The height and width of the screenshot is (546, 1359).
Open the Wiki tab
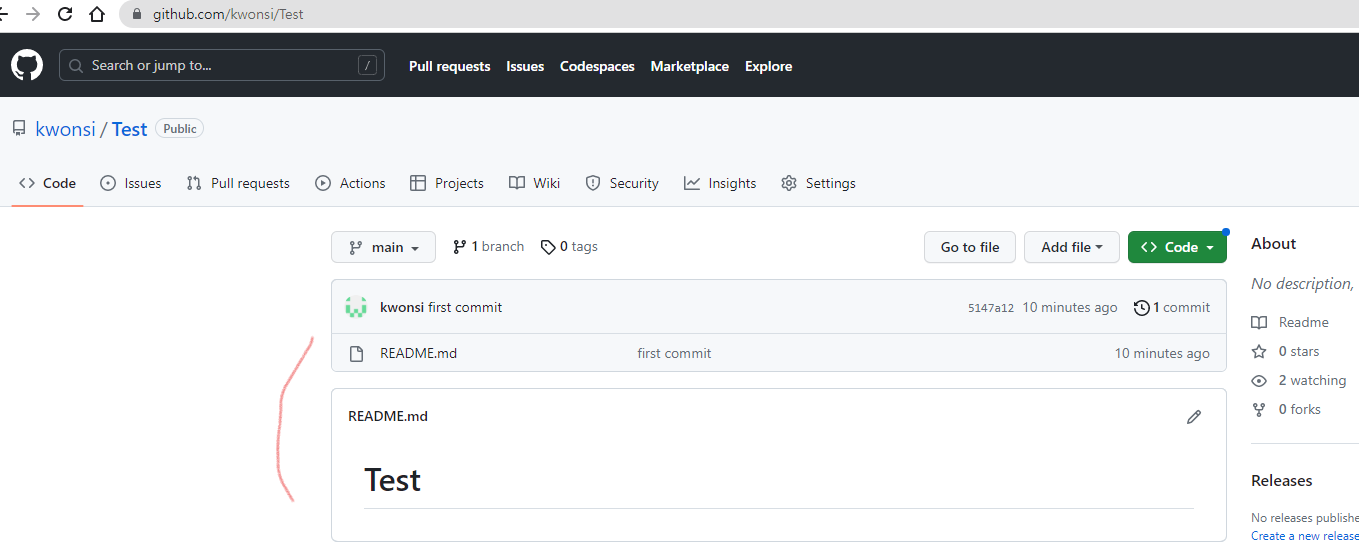pyautogui.click(x=534, y=183)
